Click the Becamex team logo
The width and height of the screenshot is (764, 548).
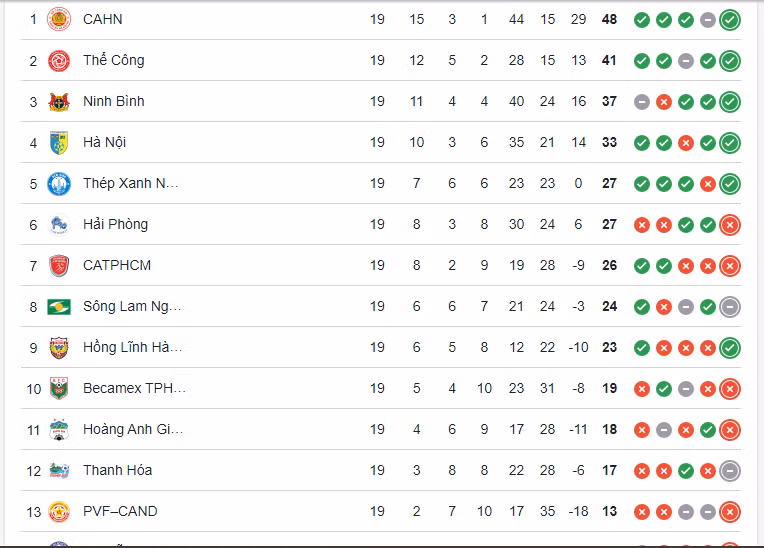[x=59, y=389]
